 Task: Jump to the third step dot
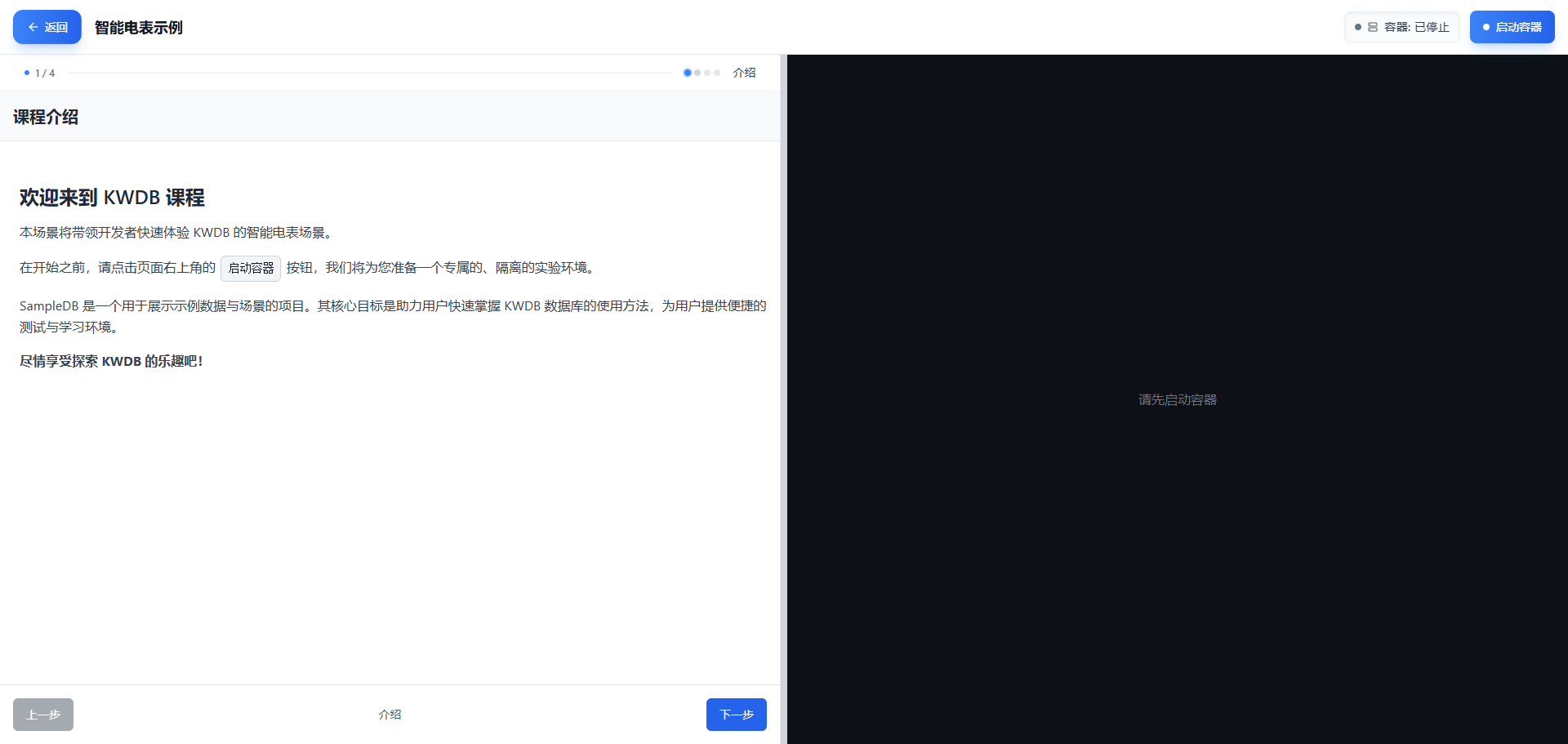click(707, 73)
